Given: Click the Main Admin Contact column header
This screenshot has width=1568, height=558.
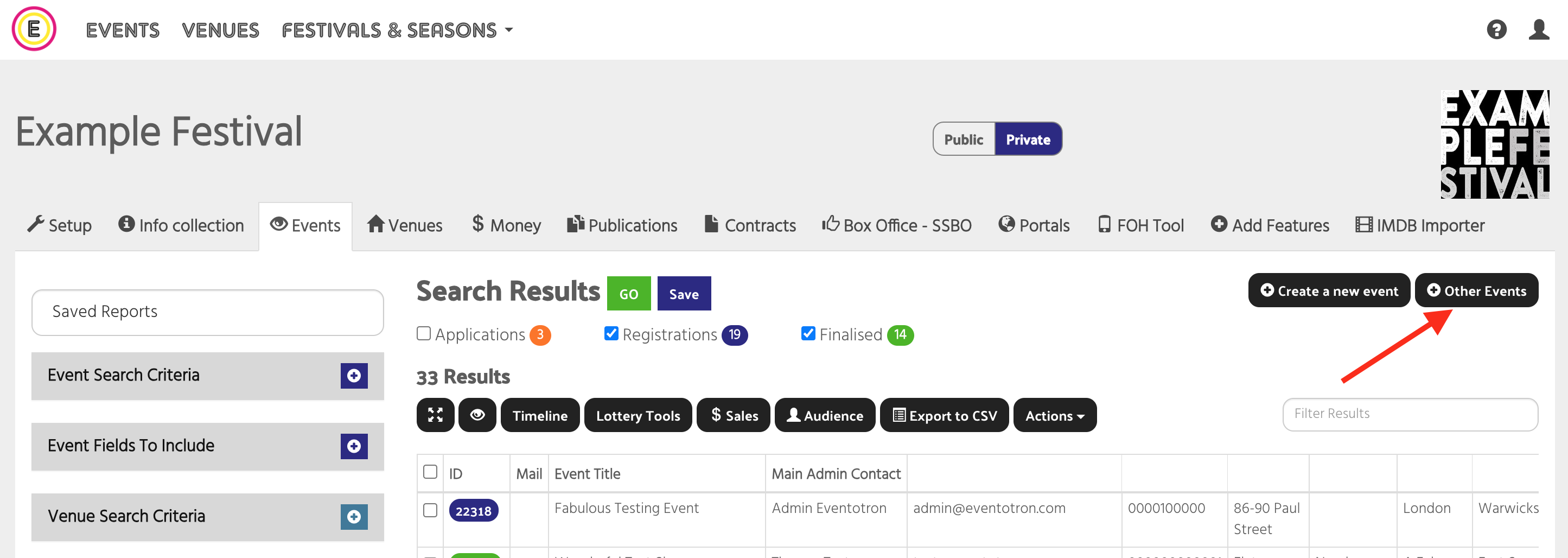Looking at the screenshot, I should 836,473.
